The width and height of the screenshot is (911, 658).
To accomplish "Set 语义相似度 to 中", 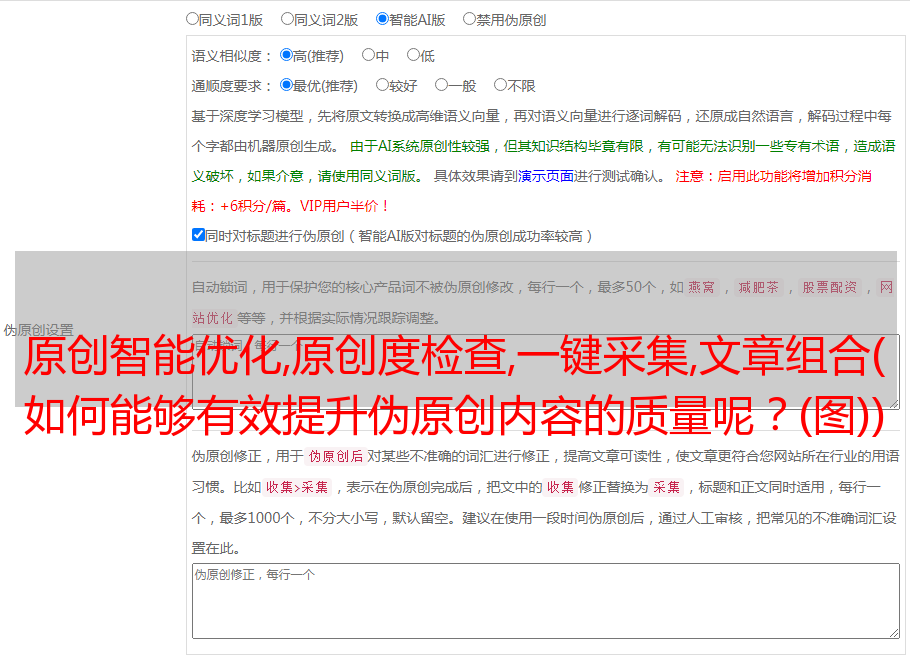I will pyautogui.click(x=368, y=55).
